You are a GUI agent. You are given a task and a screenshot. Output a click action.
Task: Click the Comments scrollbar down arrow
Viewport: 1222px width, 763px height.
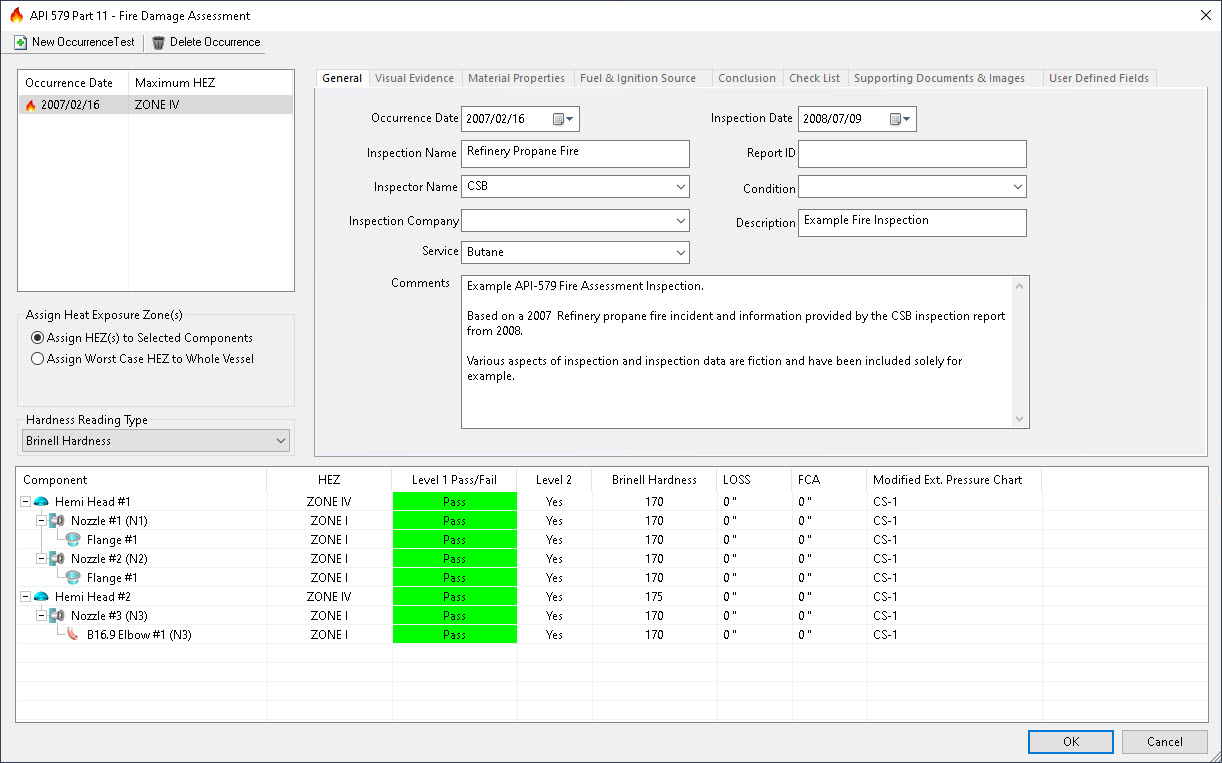pyautogui.click(x=1020, y=420)
